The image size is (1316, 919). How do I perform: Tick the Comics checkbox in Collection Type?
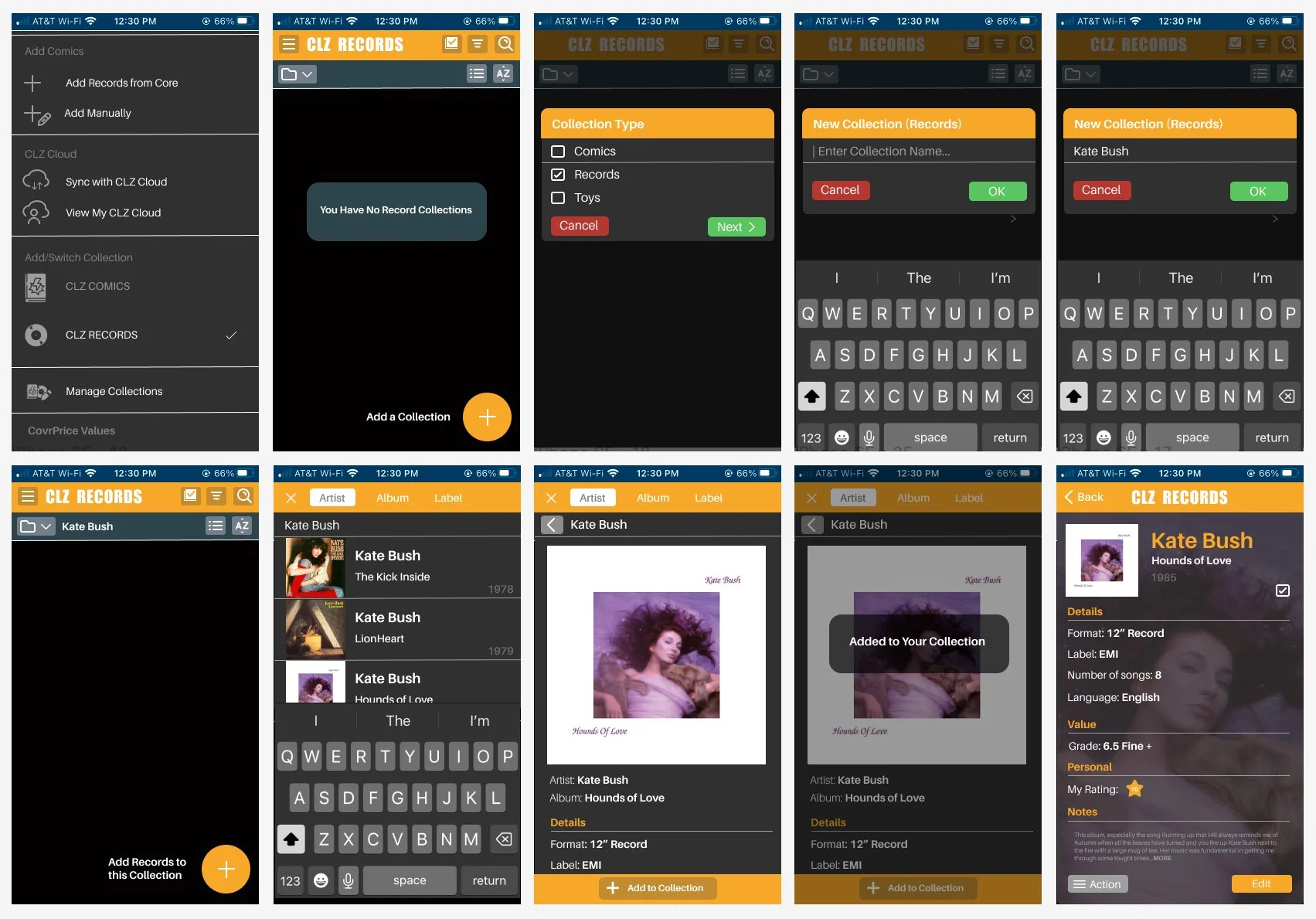(558, 151)
